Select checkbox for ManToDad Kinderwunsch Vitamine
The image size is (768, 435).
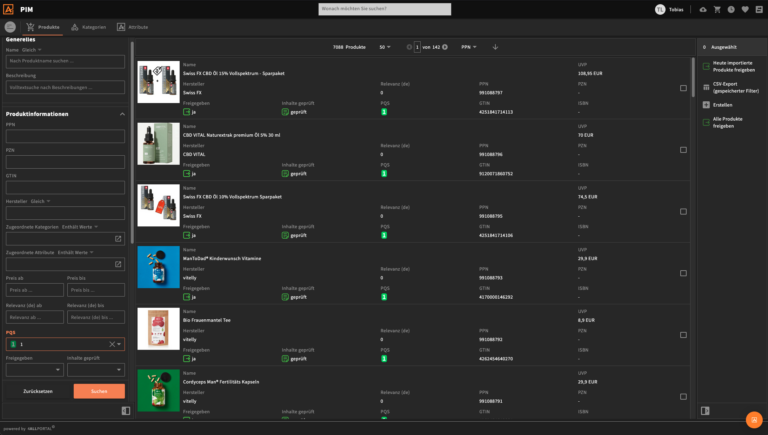coord(683,273)
